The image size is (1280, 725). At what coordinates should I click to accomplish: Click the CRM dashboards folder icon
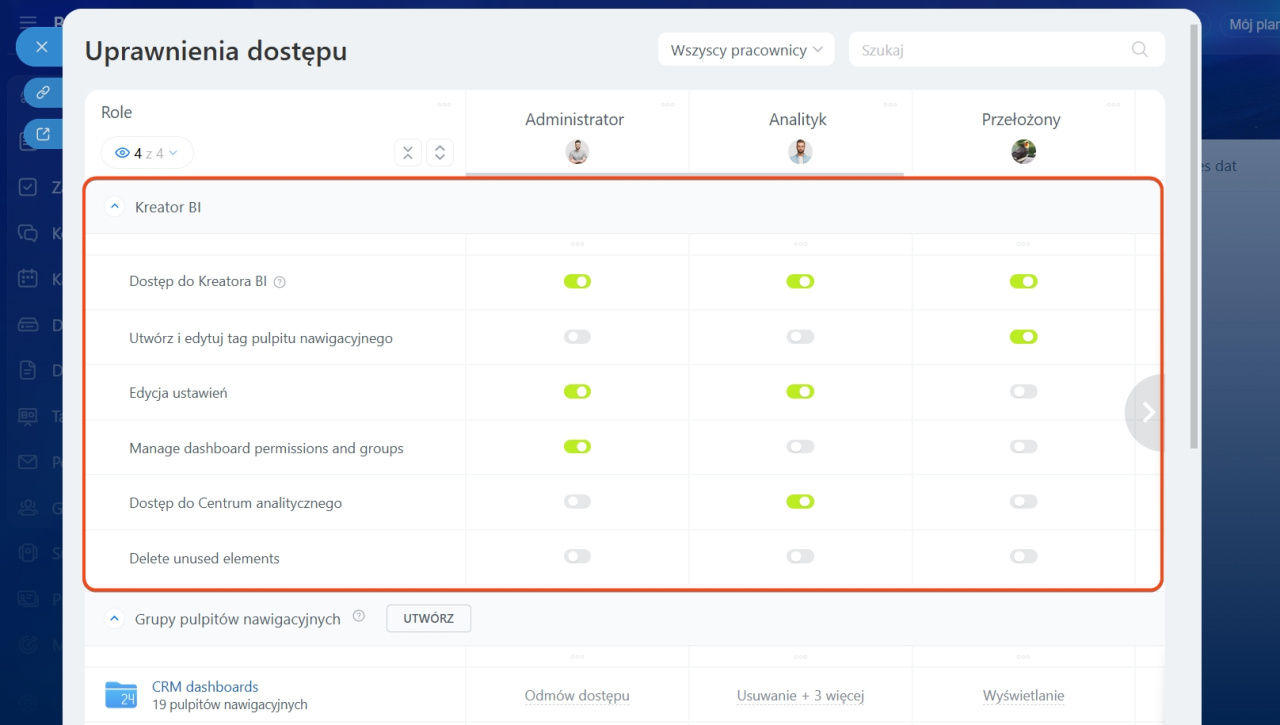coord(121,695)
